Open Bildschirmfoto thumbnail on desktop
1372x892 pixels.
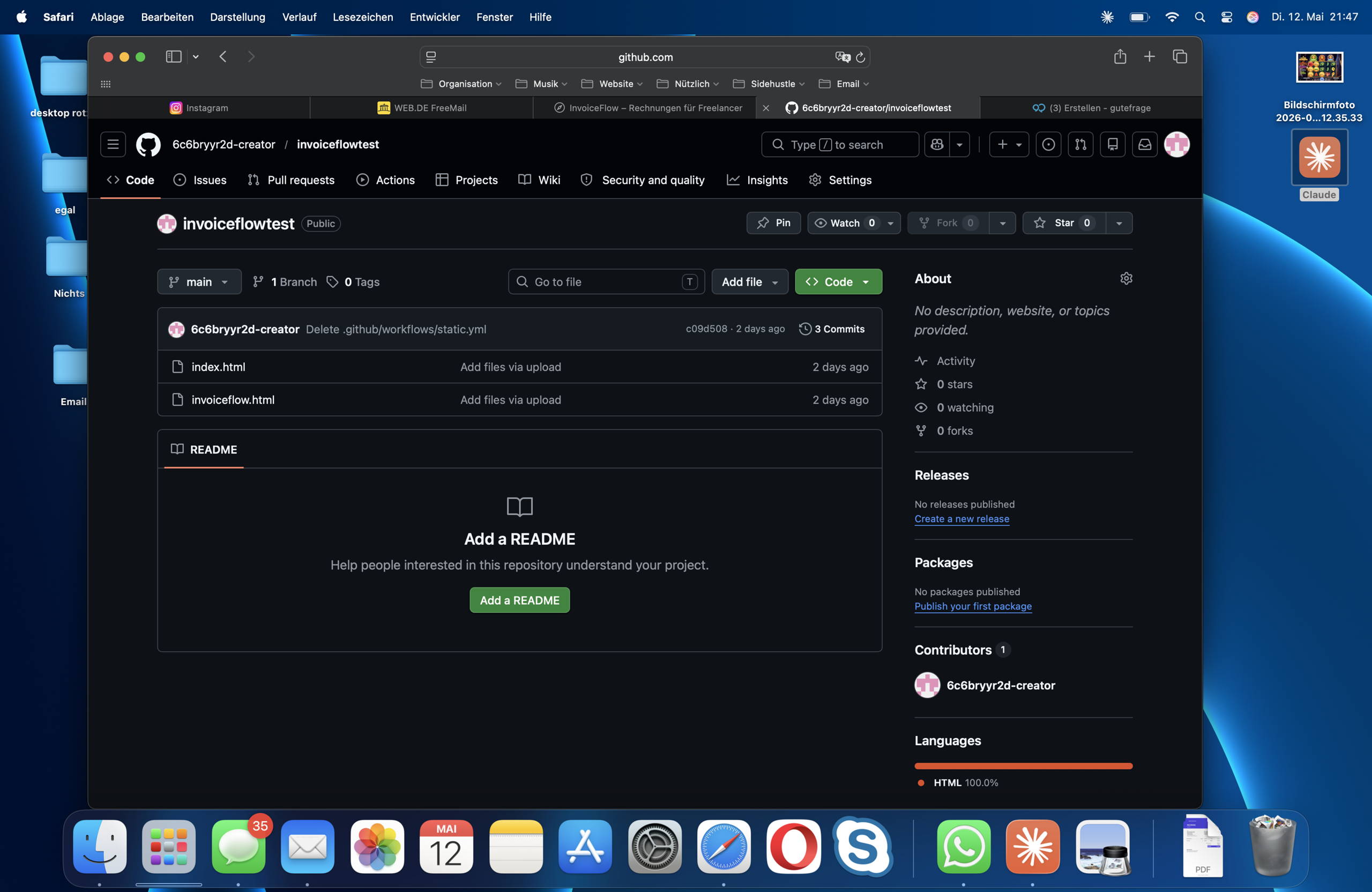point(1319,68)
